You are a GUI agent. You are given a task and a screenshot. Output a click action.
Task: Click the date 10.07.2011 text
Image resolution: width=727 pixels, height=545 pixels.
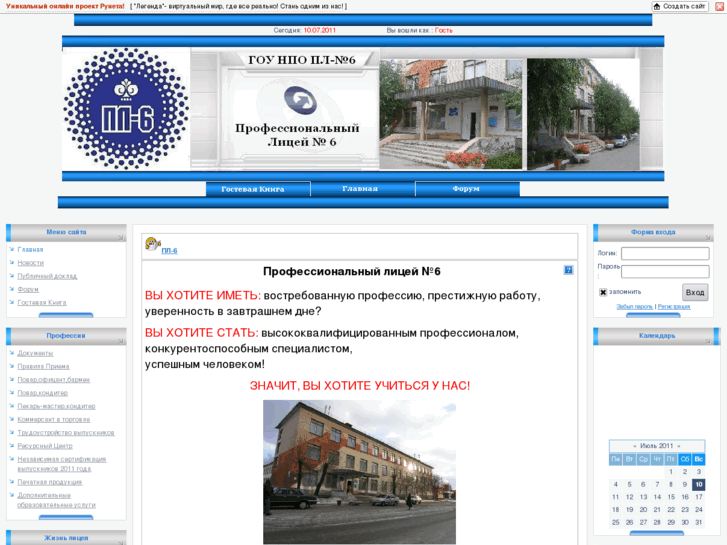click(319, 31)
